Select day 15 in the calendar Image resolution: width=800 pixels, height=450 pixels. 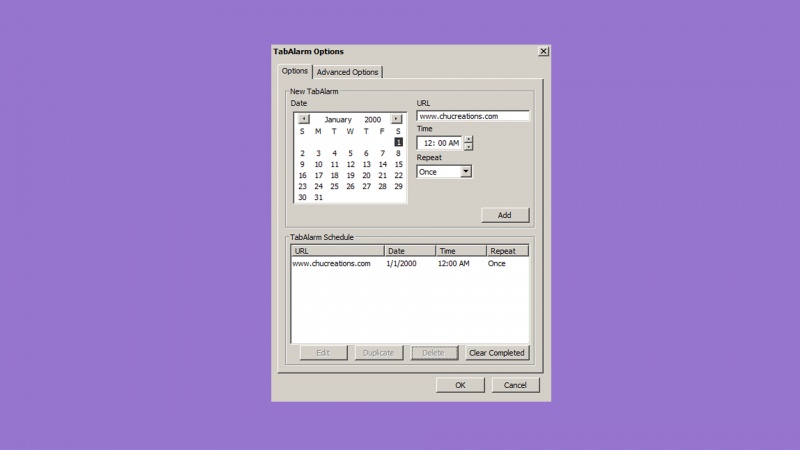[398, 164]
